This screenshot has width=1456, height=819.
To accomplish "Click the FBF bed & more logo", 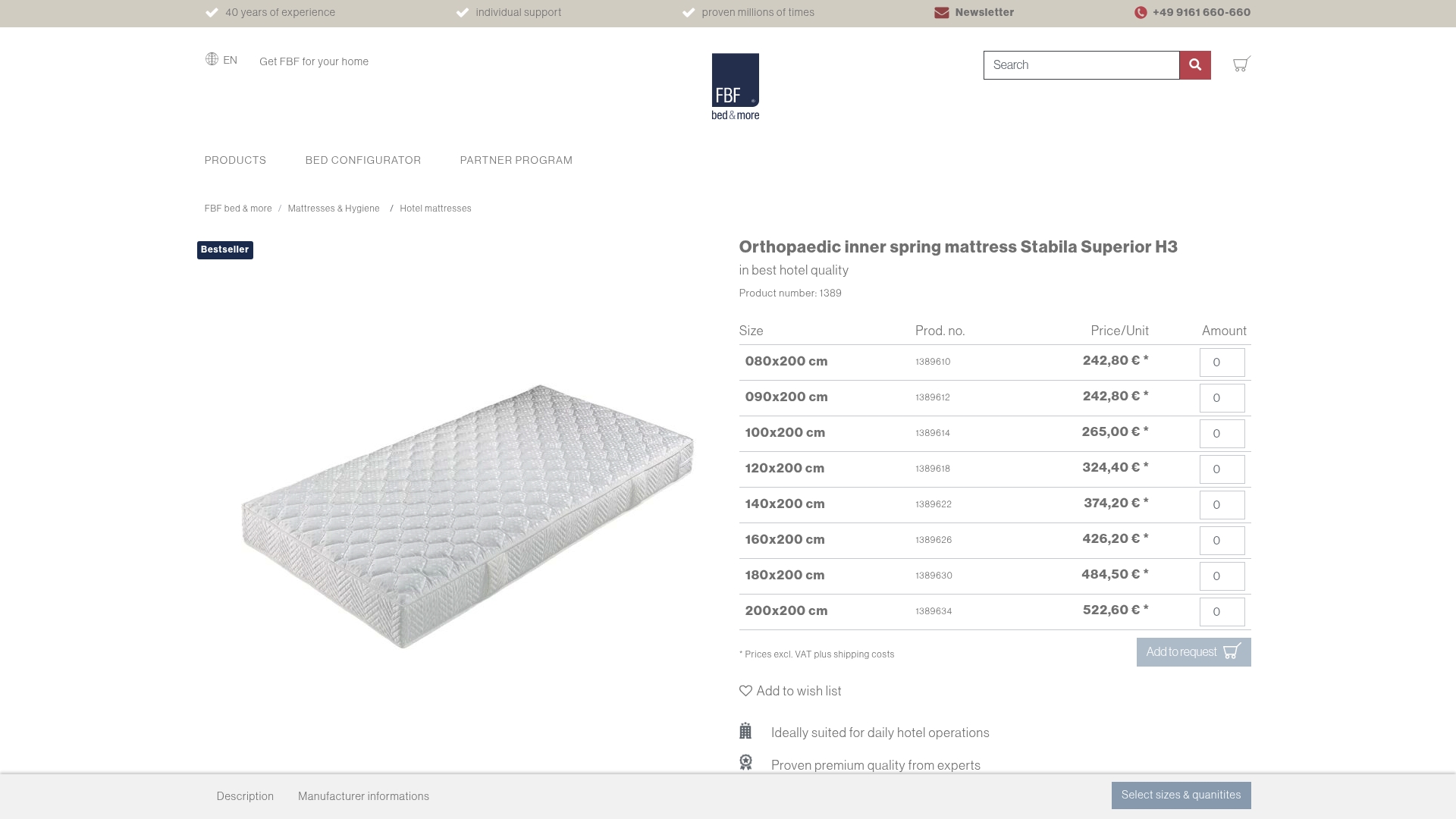I will click(x=736, y=86).
